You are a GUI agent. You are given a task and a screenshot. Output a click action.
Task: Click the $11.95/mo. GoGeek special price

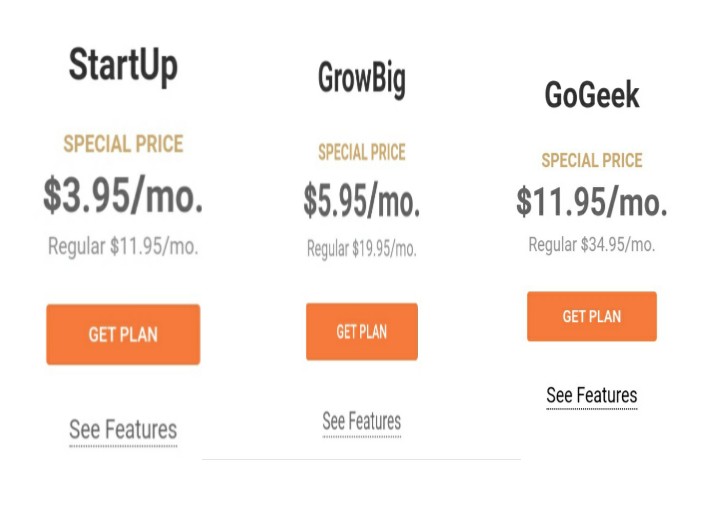(x=592, y=202)
